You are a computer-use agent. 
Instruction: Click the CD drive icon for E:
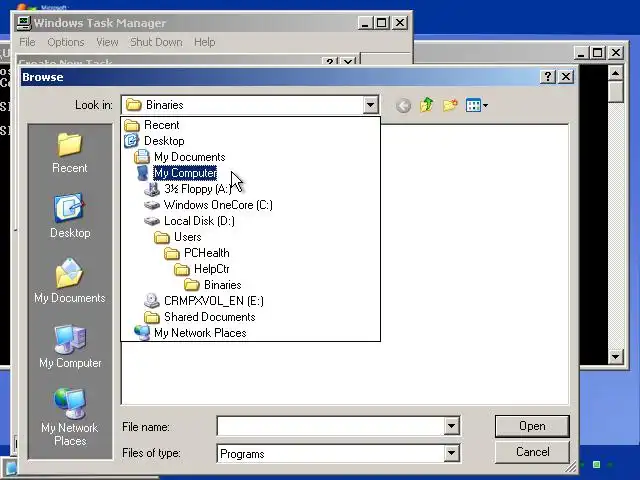pyautogui.click(x=152, y=301)
